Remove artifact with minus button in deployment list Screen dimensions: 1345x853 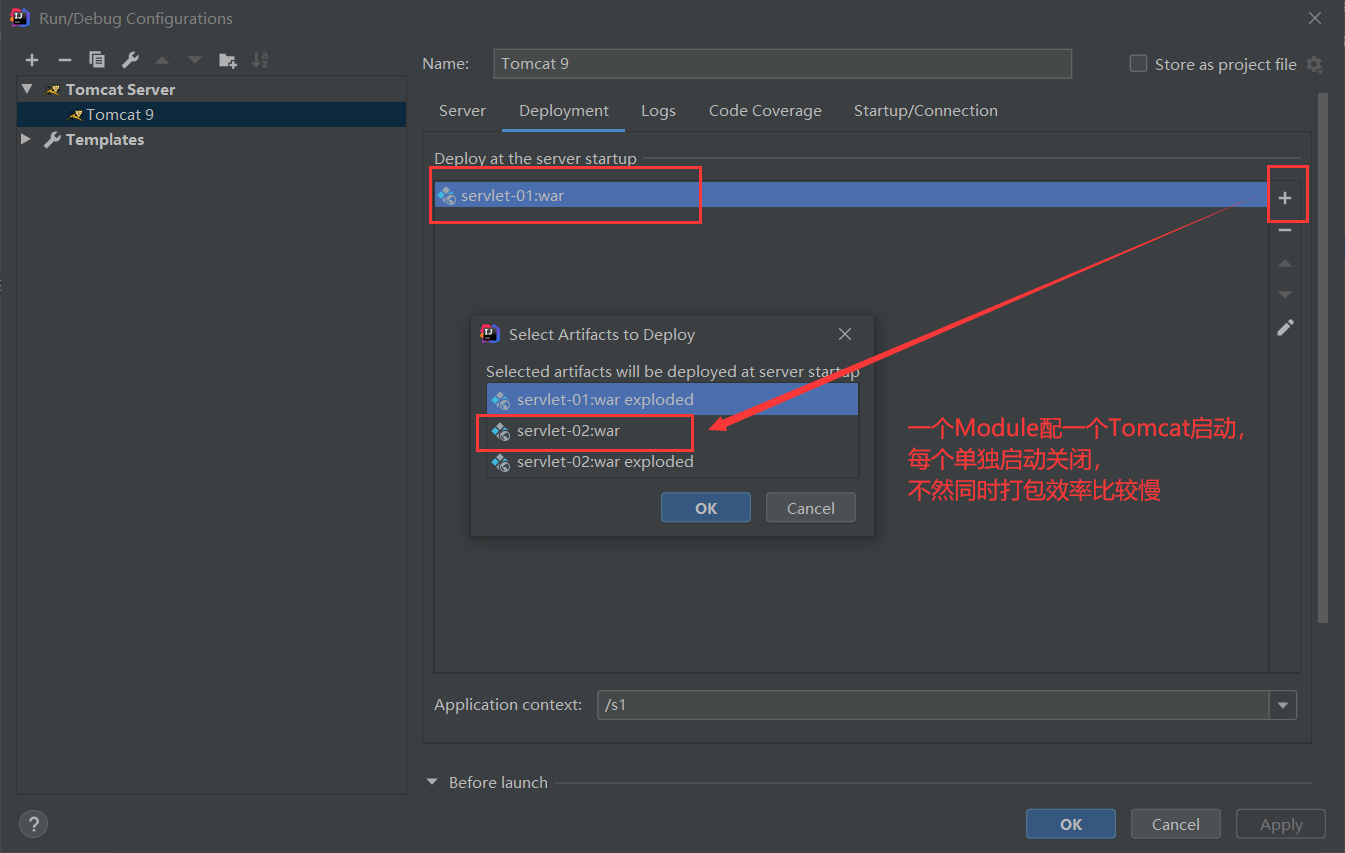pyautogui.click(x=1285, y=230)
